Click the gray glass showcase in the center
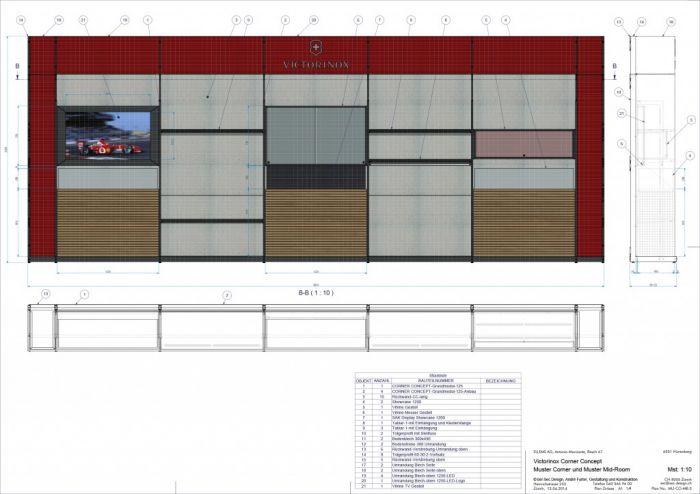The height and width of the screenshot is (494, 700). [x=316, y=134]
